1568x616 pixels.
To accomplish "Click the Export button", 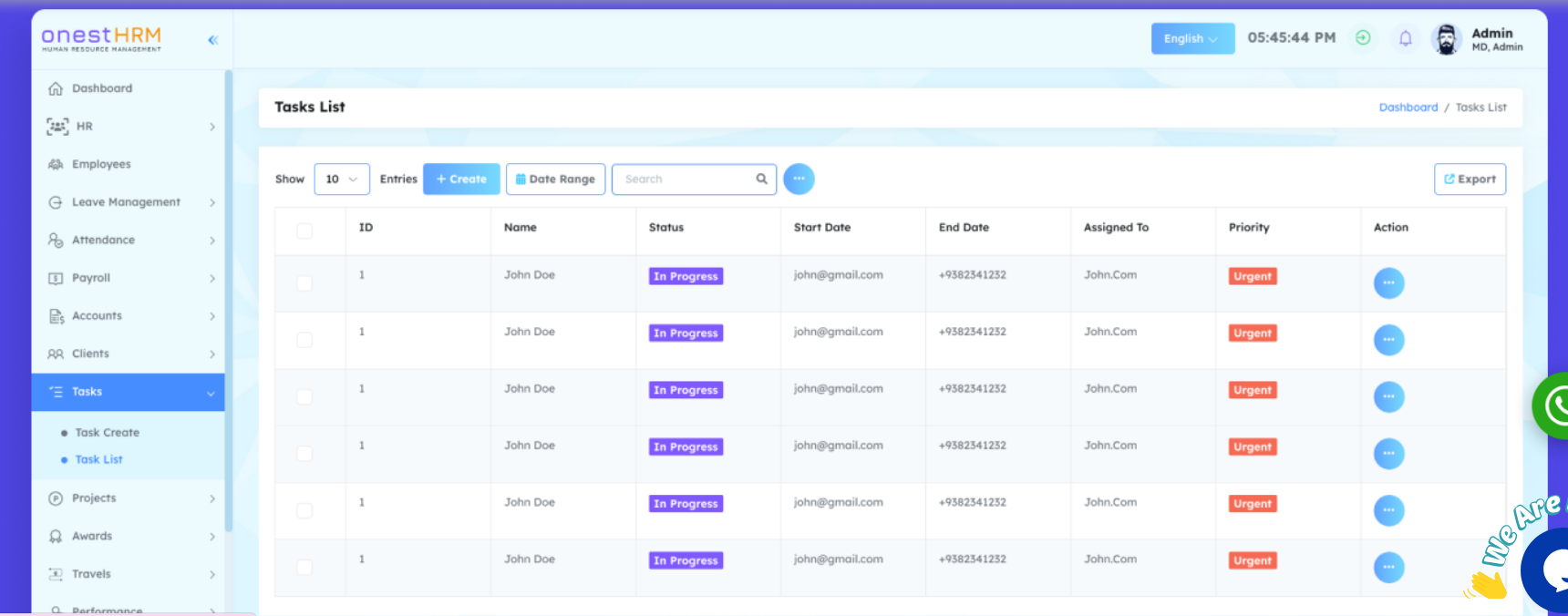I will tap(1470, 179).
